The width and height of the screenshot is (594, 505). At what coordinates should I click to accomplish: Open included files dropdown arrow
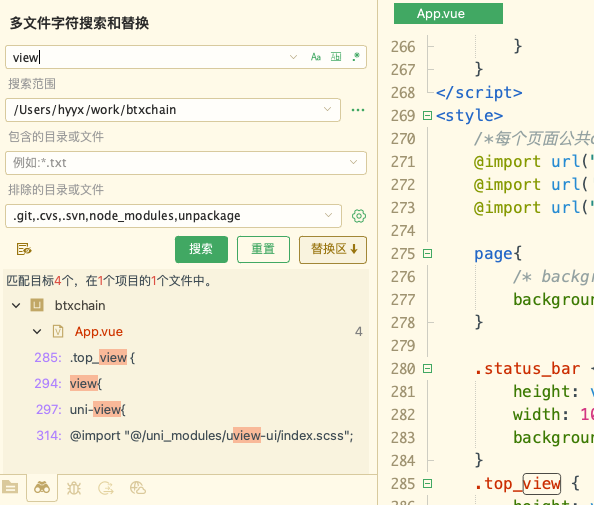pos(353,163)
